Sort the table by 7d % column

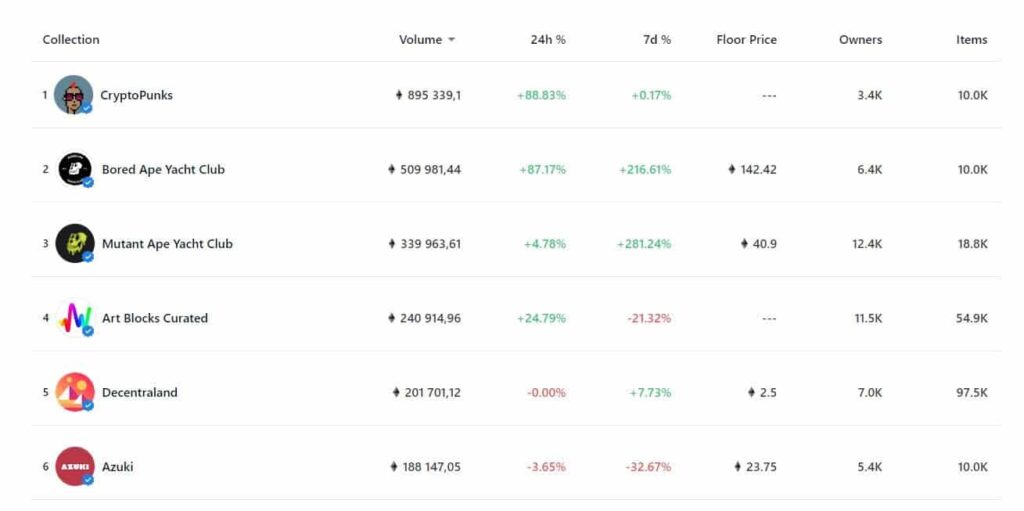coord(656,40)
